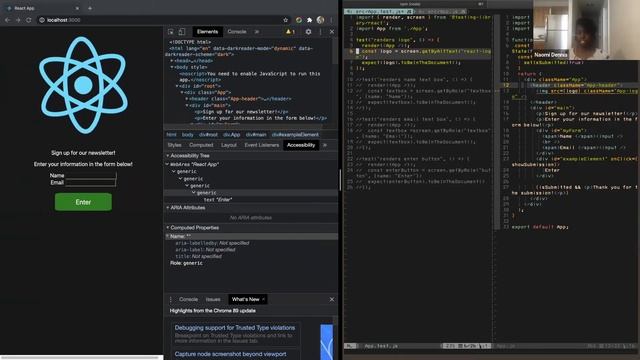Switch to the Elements panel tab
Viewport: 640px width, 360px height.
click(207, 31)
